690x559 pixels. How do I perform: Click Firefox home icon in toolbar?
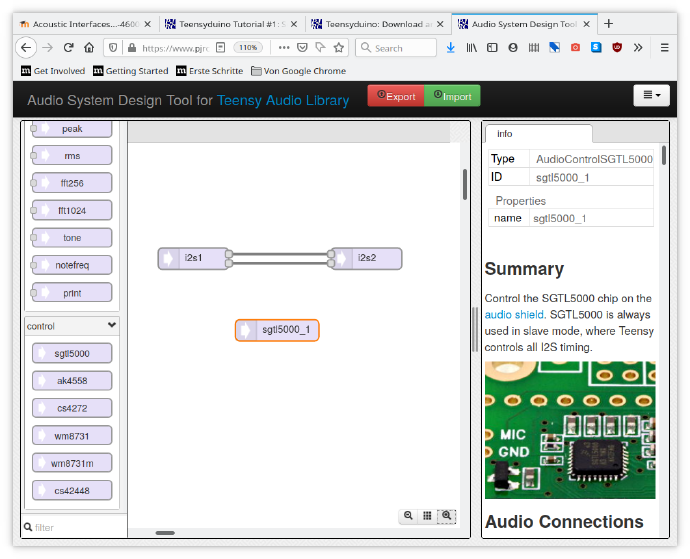89,47
